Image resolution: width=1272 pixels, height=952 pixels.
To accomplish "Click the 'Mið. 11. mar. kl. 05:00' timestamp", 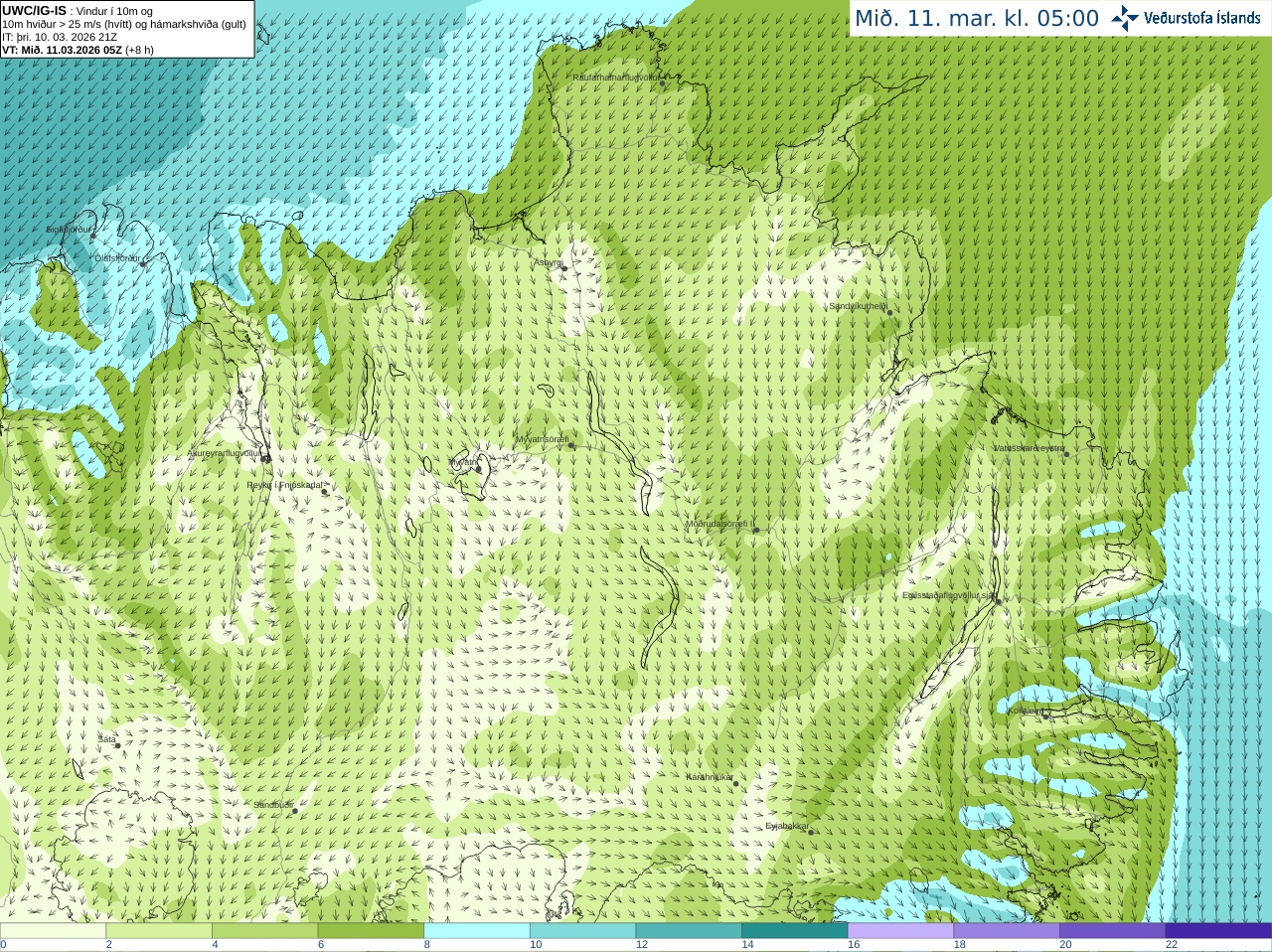I will coord(977,18).
